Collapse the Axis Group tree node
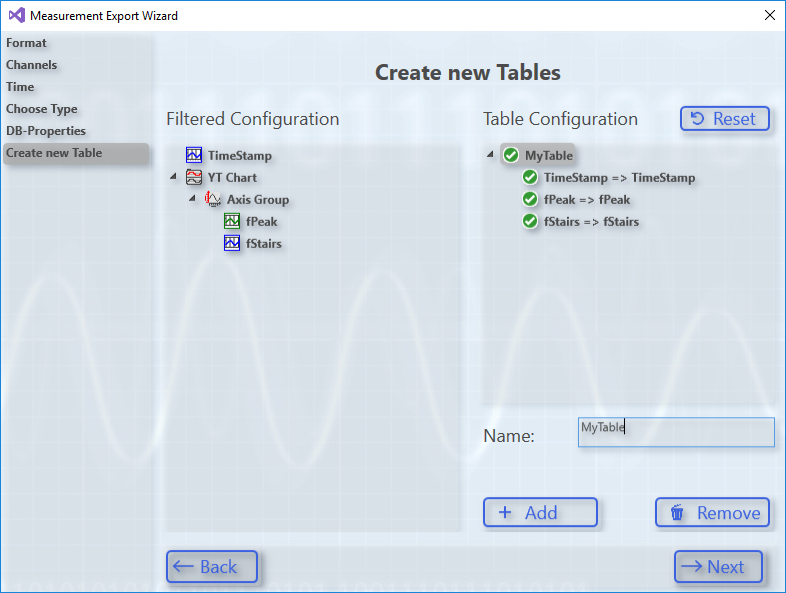The width and height of the screenshot is (786, 593). 192,199
